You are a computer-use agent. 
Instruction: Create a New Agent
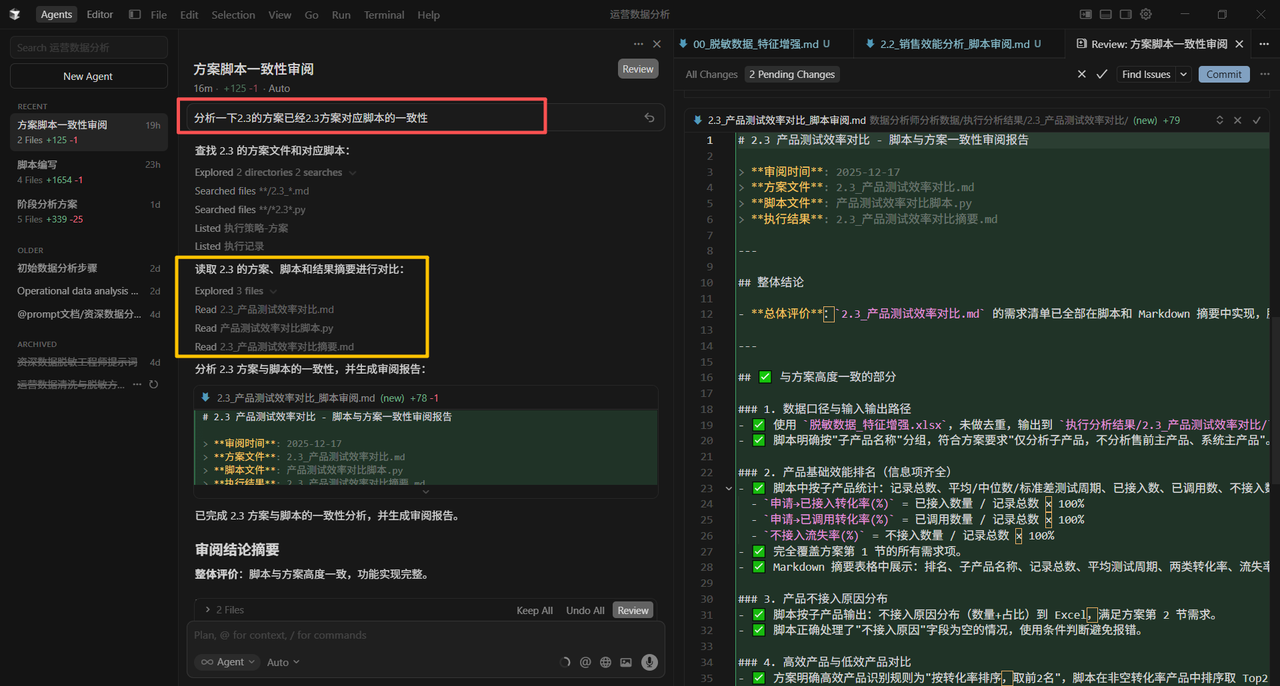(88, 75)
